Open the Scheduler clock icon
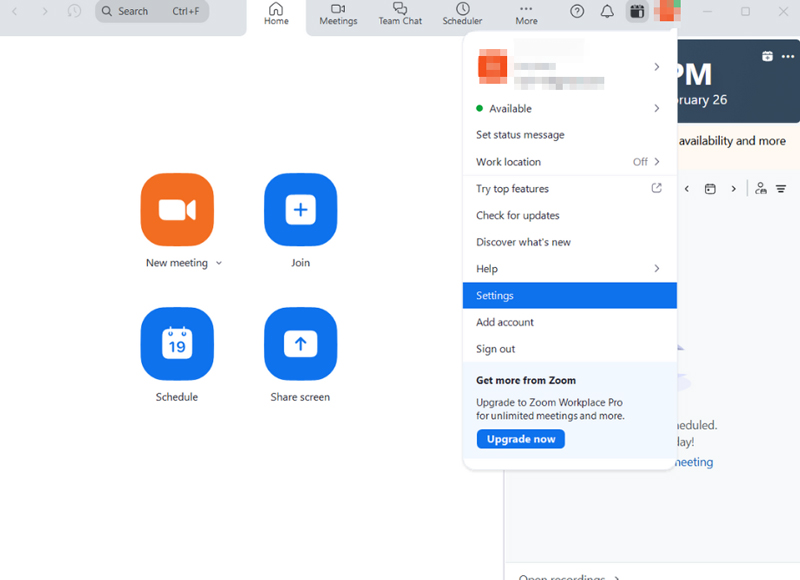 tap(462, 14)
